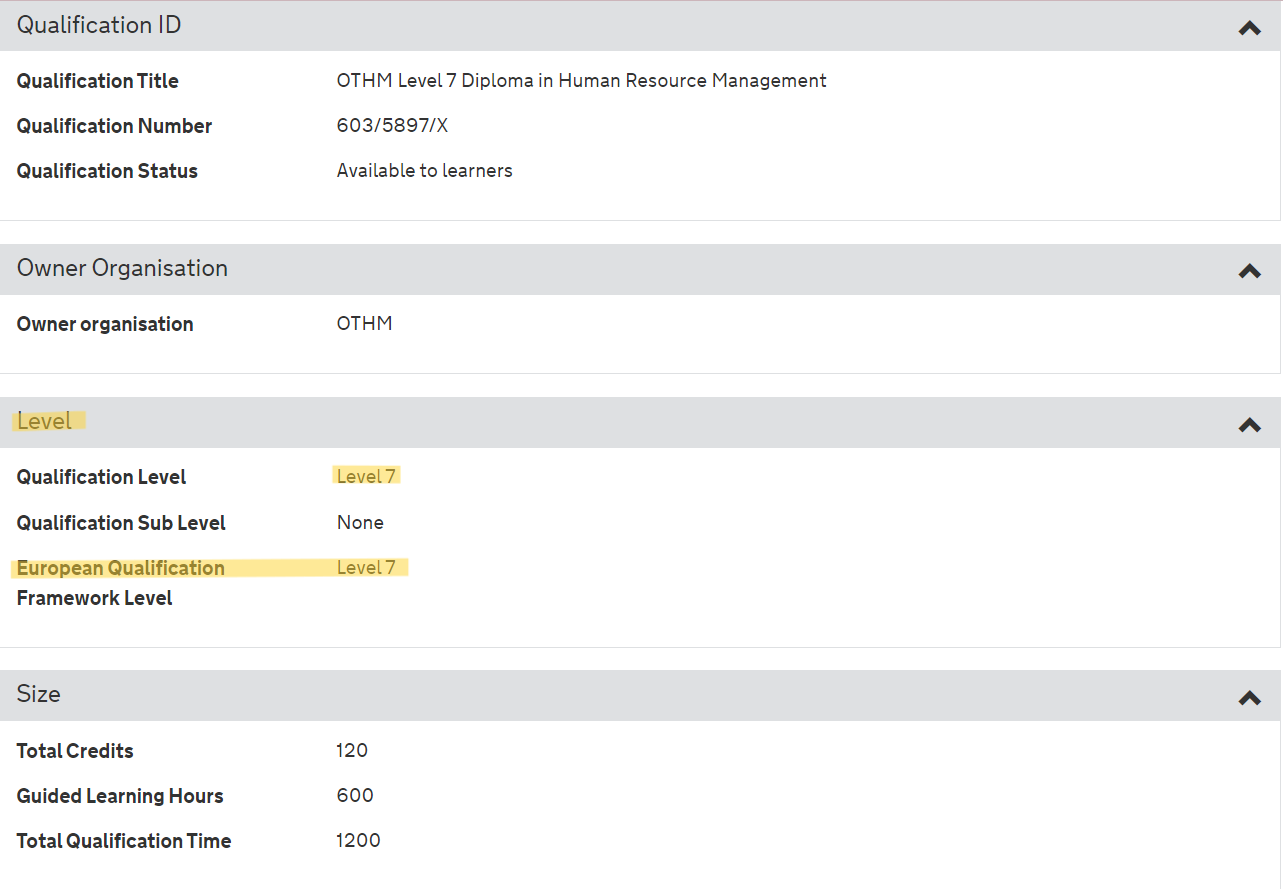Click the 'Available to learners' status value
This screenshot has height=889, width=1283.
pos(425,171)
